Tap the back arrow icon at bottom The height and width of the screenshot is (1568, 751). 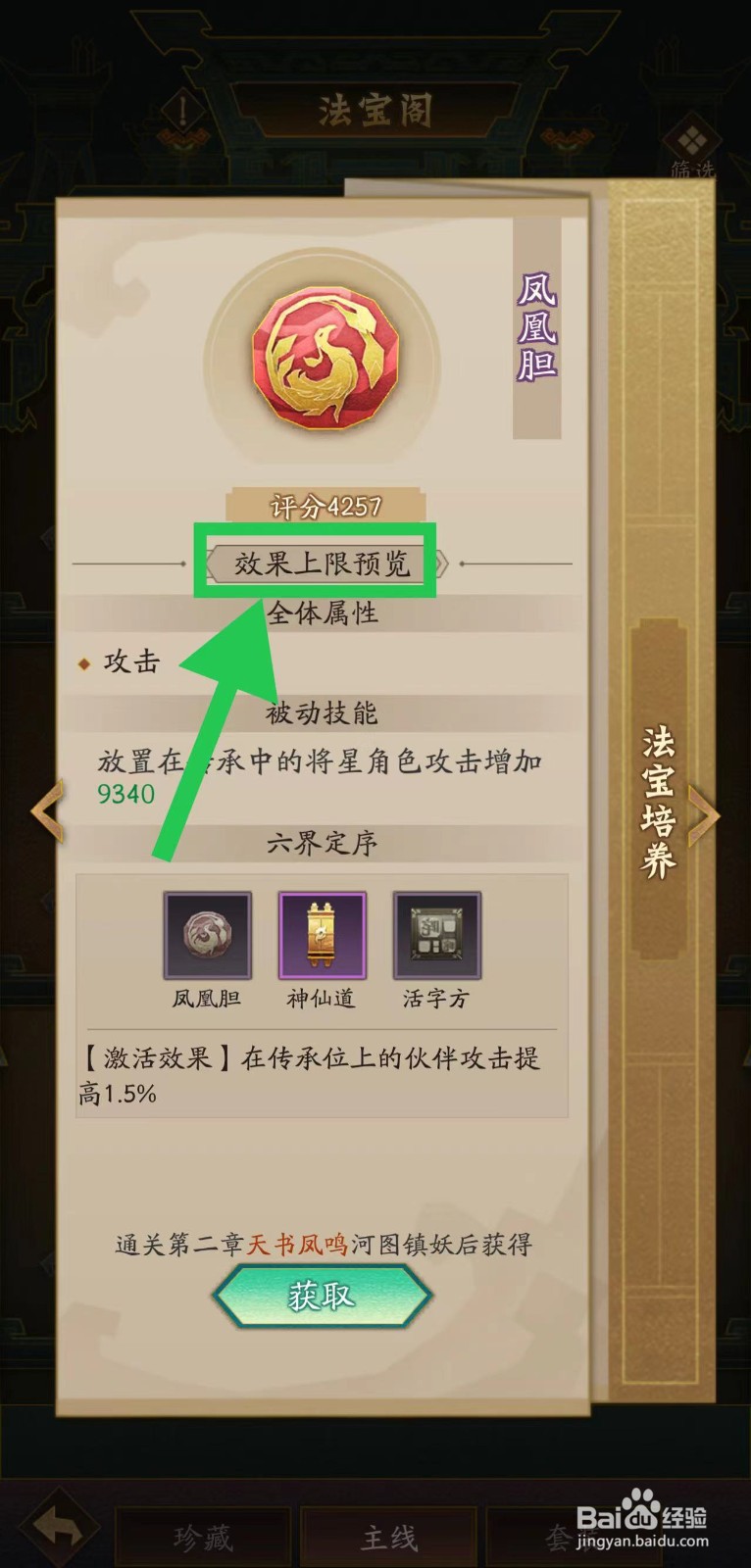[x=58, y=1525]
